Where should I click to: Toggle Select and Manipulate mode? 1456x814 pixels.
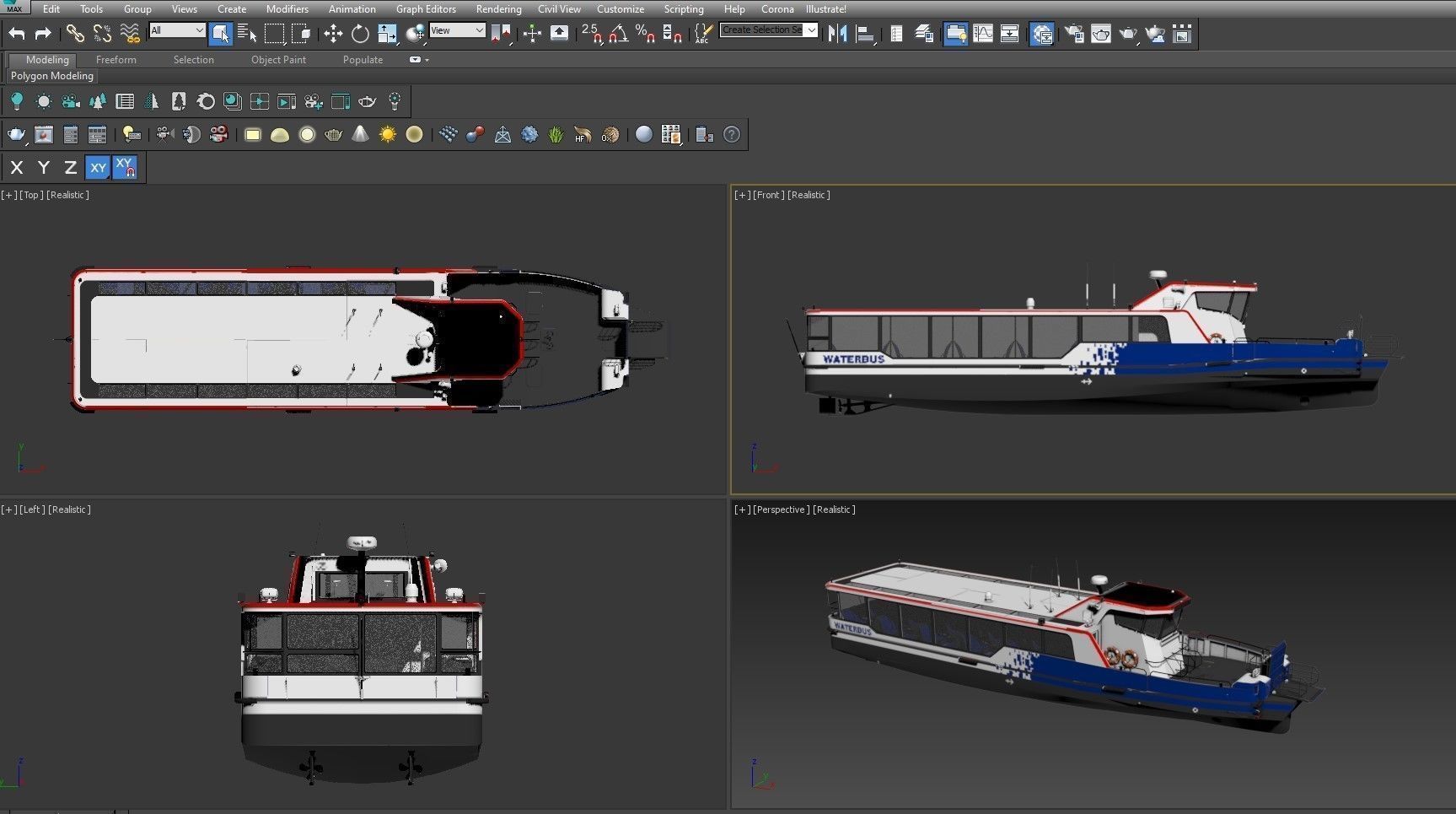click(x=532, y=34)
